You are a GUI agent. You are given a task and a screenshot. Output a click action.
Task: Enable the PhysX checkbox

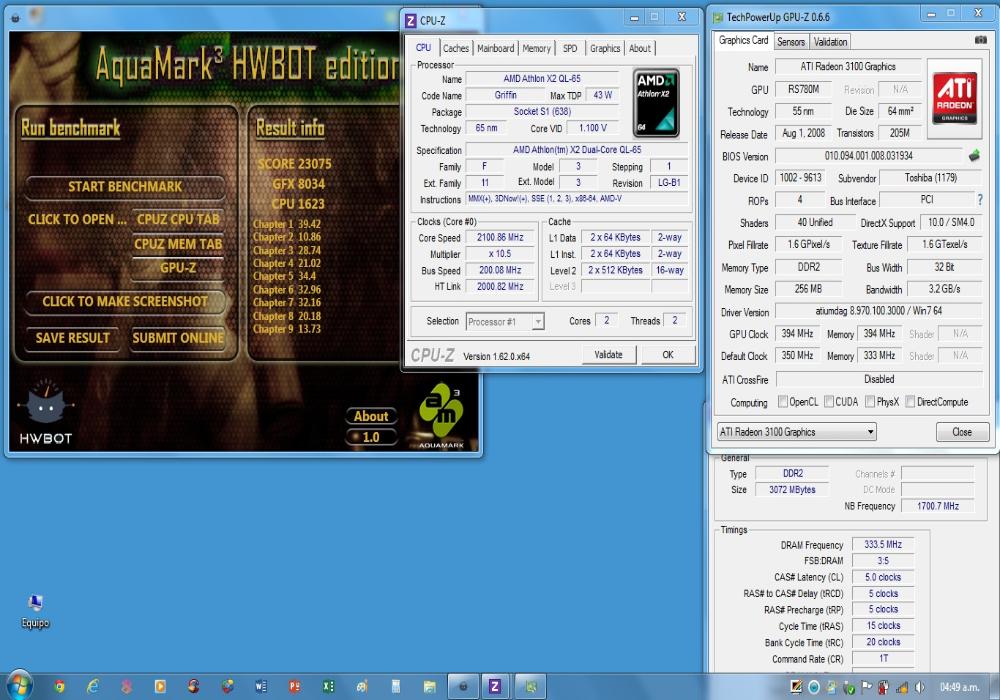(x=870, y=402)
